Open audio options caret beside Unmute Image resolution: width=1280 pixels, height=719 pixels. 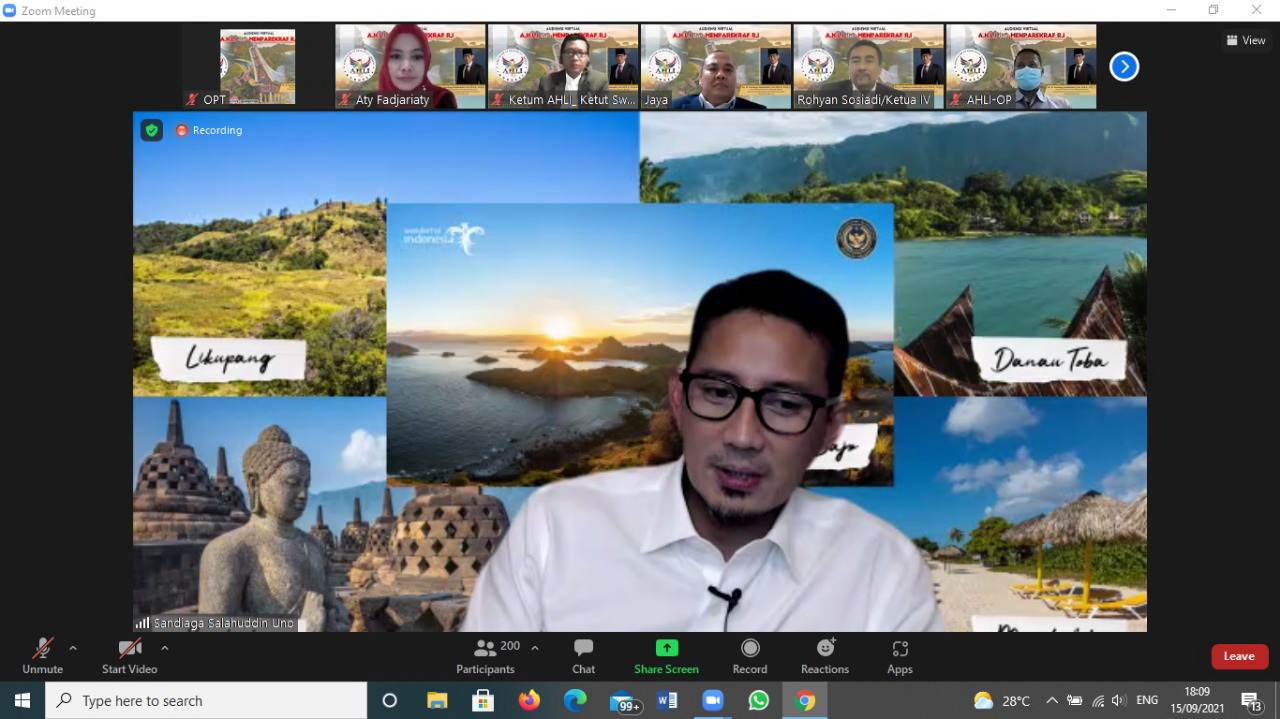73,648
